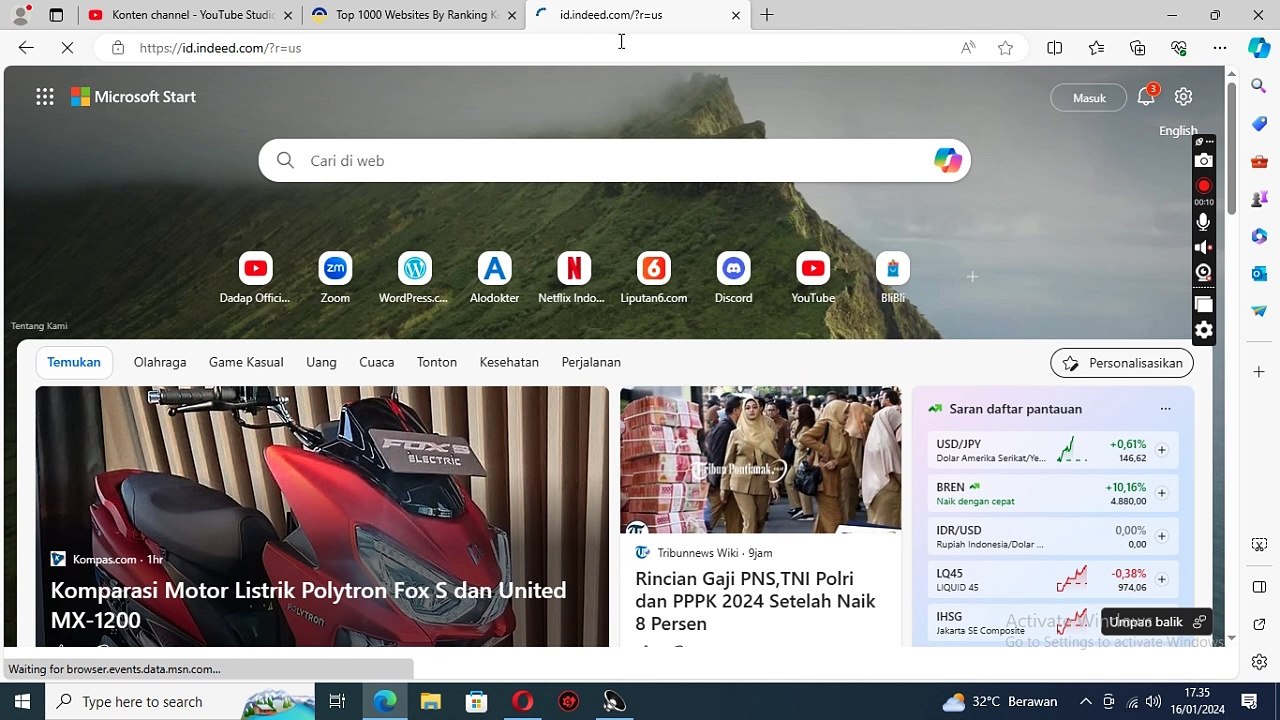Toggle the Edge sidebar visibility button
Image resolution: width=1280 pixels, height=720 pixels.
click(x=1259, y=586)
